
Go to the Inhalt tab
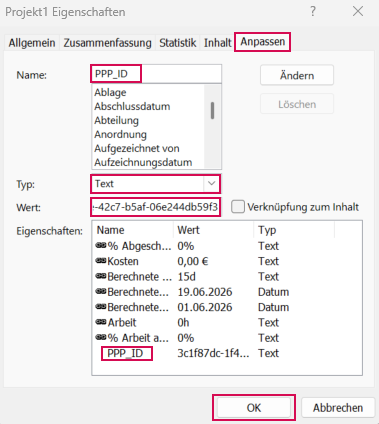click(217, 43)
